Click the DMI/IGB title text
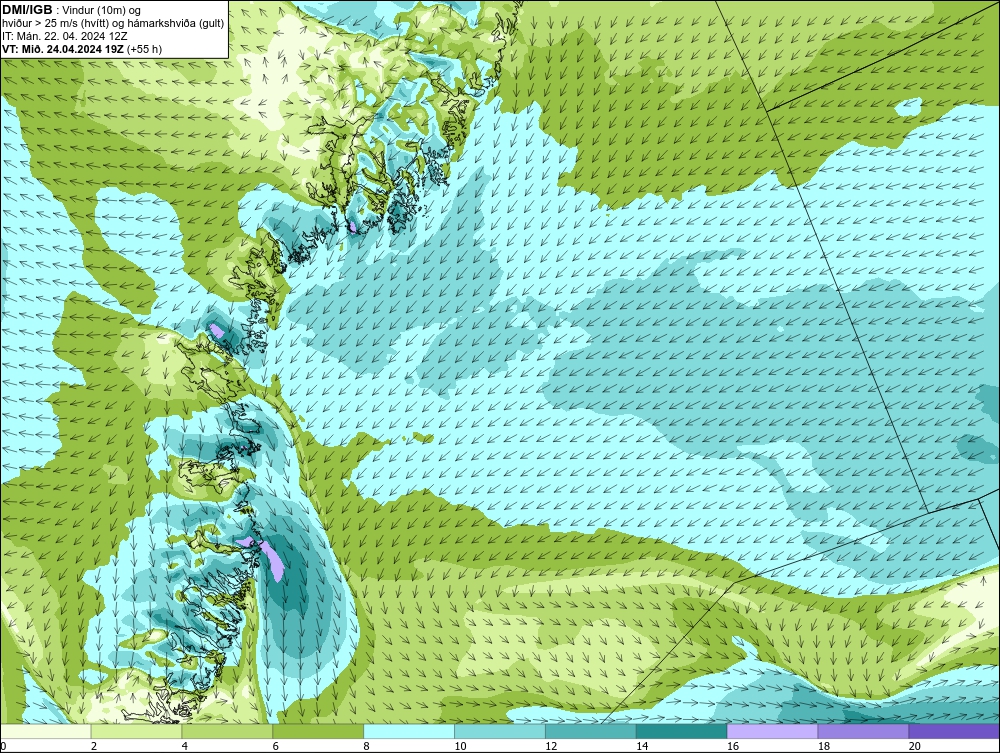The width and height of the screenshot is (1000, 753). coord(27,10)
